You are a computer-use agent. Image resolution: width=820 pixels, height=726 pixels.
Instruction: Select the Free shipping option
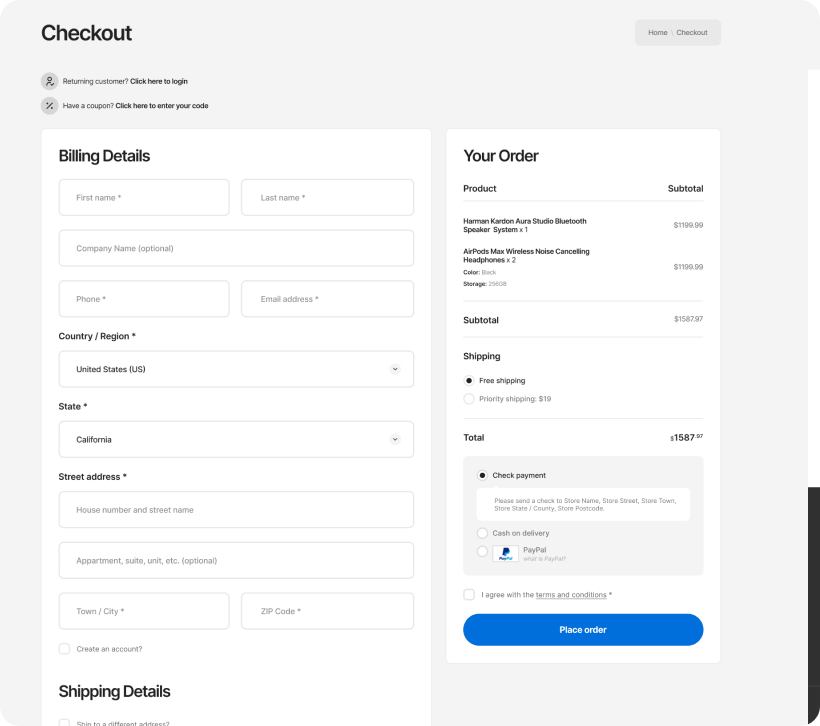(469, 380)
